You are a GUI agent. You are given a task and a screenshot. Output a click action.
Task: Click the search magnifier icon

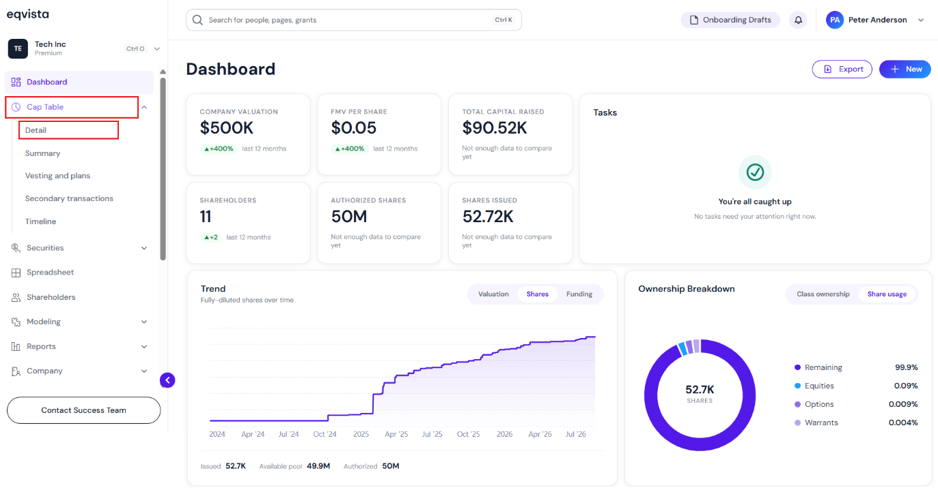tap(197, 20)
